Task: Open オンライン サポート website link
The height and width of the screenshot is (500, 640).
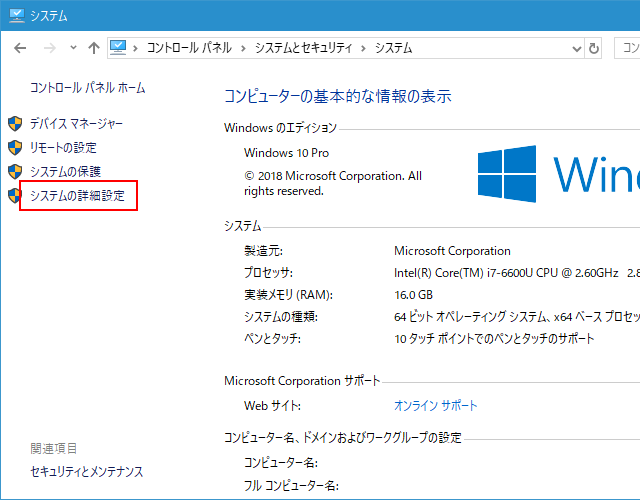Action: click(436, 405)
